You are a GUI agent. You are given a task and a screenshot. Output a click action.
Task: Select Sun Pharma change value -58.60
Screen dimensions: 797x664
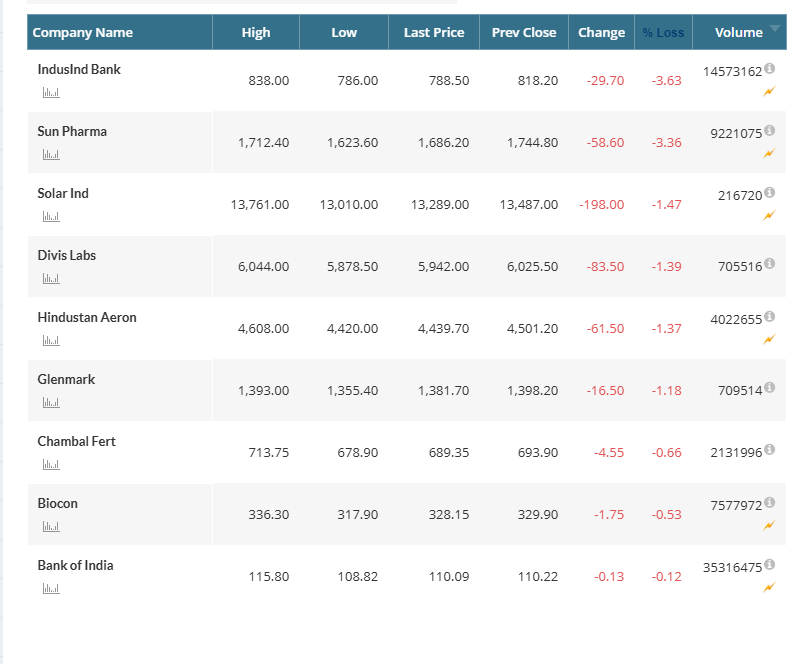605,143
